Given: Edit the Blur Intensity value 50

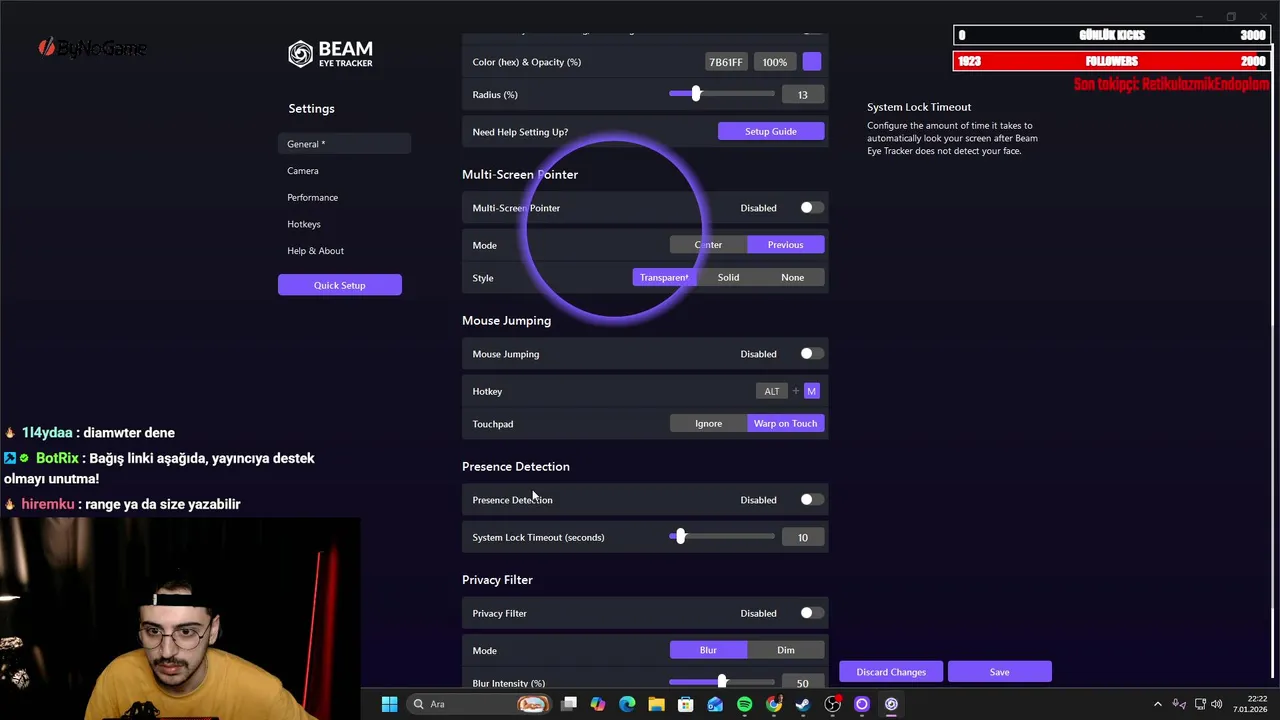Looking at the screenshot, I should [803, 684].
